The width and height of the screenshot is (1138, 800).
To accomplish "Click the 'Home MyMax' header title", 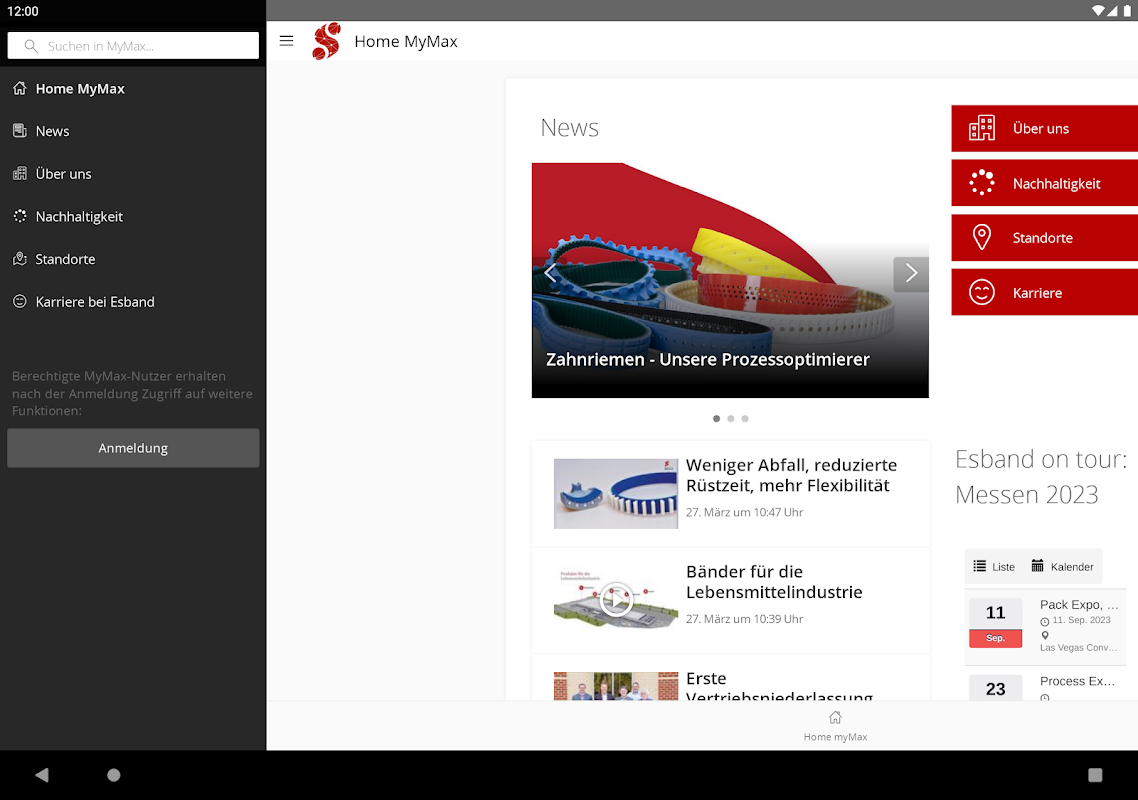I will (406, 41).
